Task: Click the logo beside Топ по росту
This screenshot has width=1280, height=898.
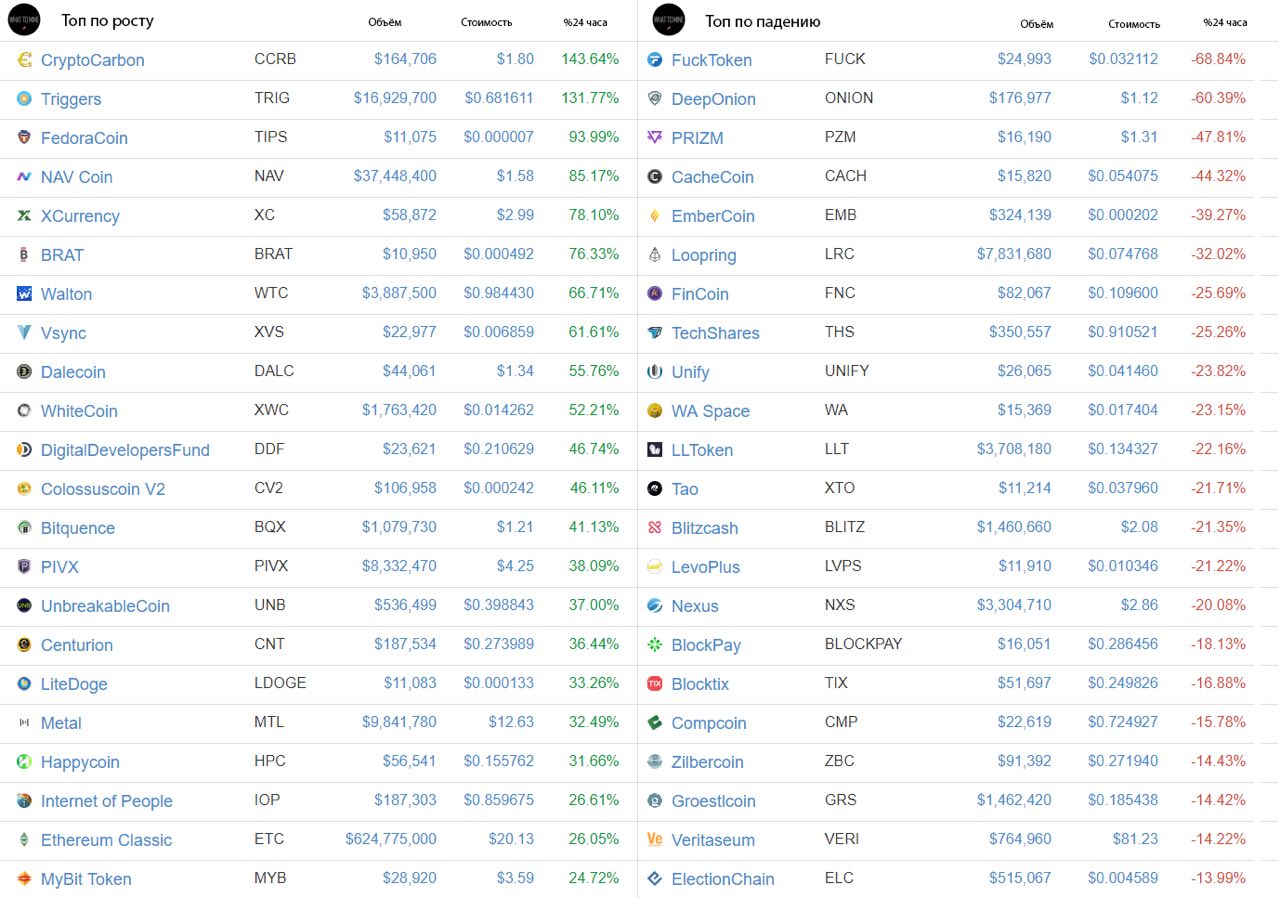Action: pyautogui.click(x=24, y=20)
